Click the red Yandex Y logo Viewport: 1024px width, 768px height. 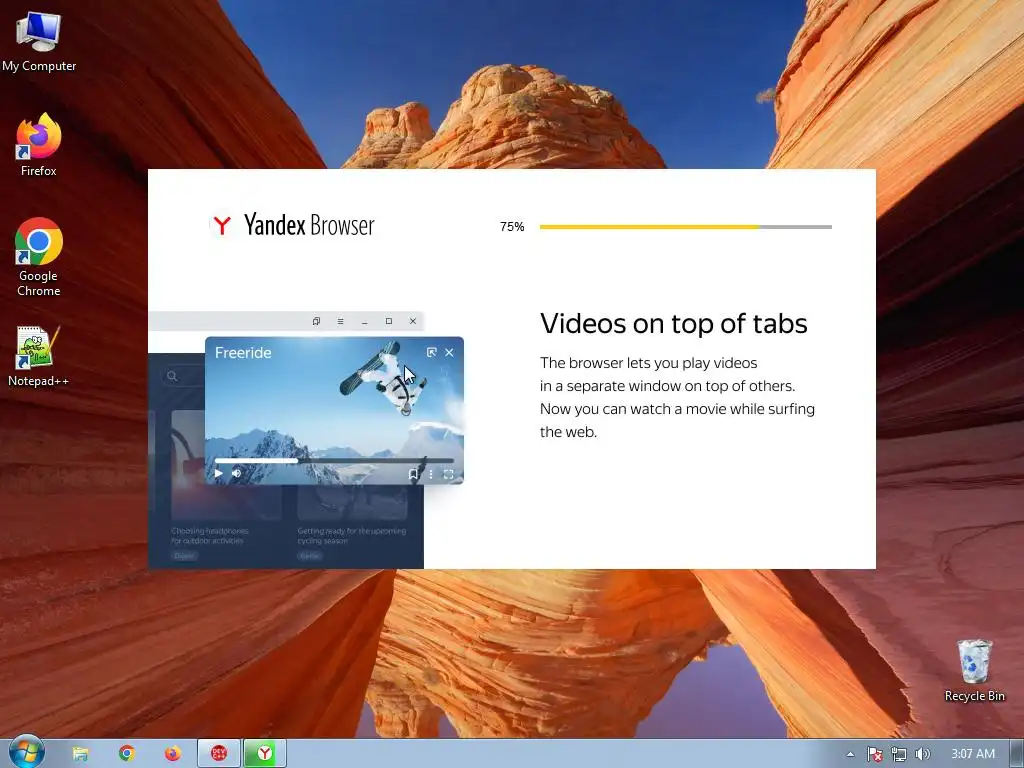click(x=222, y=225)
